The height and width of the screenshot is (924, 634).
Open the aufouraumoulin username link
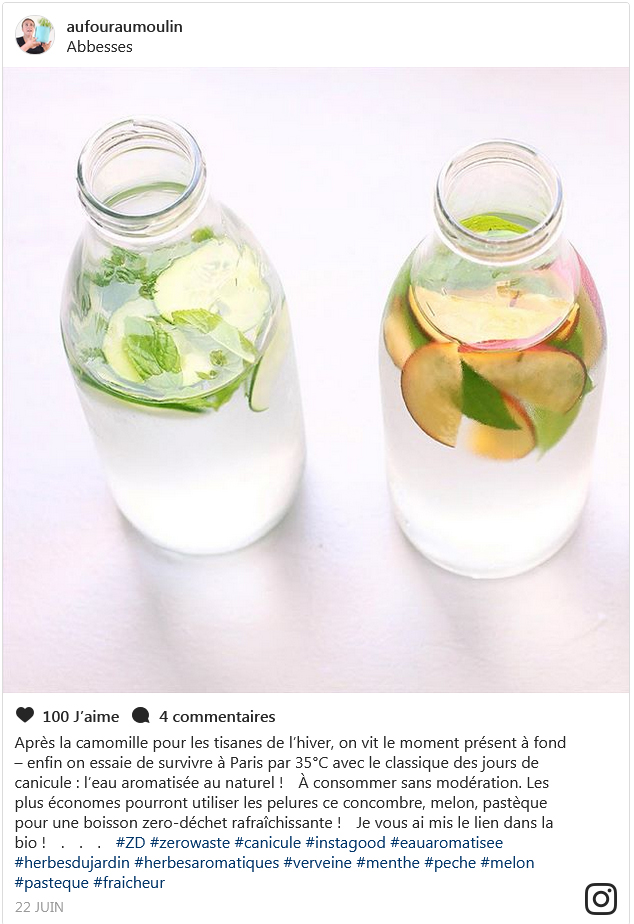point(124,27)
